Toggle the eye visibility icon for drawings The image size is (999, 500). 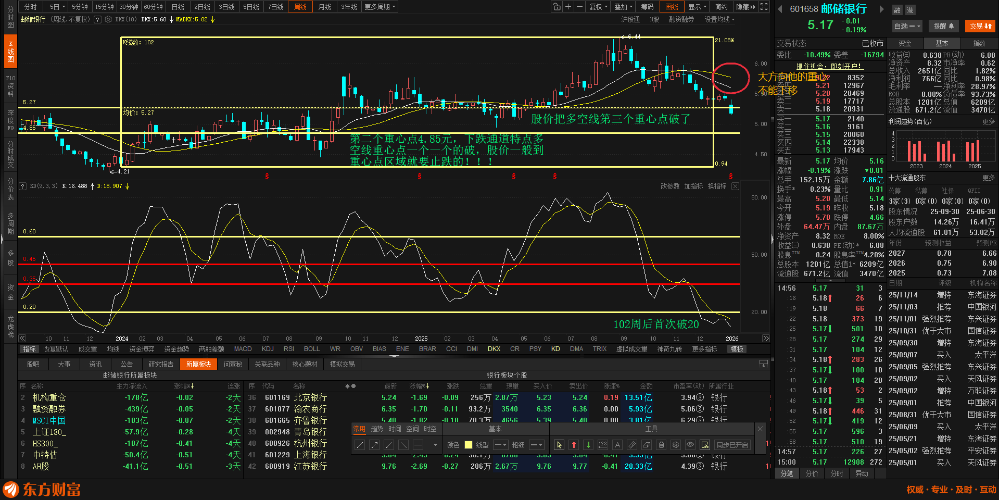pos(690,445)
